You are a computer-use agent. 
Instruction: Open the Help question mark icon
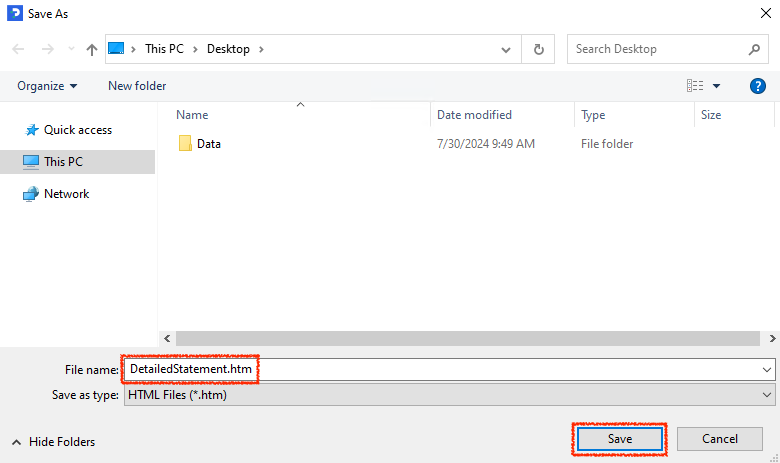point(758,86)
